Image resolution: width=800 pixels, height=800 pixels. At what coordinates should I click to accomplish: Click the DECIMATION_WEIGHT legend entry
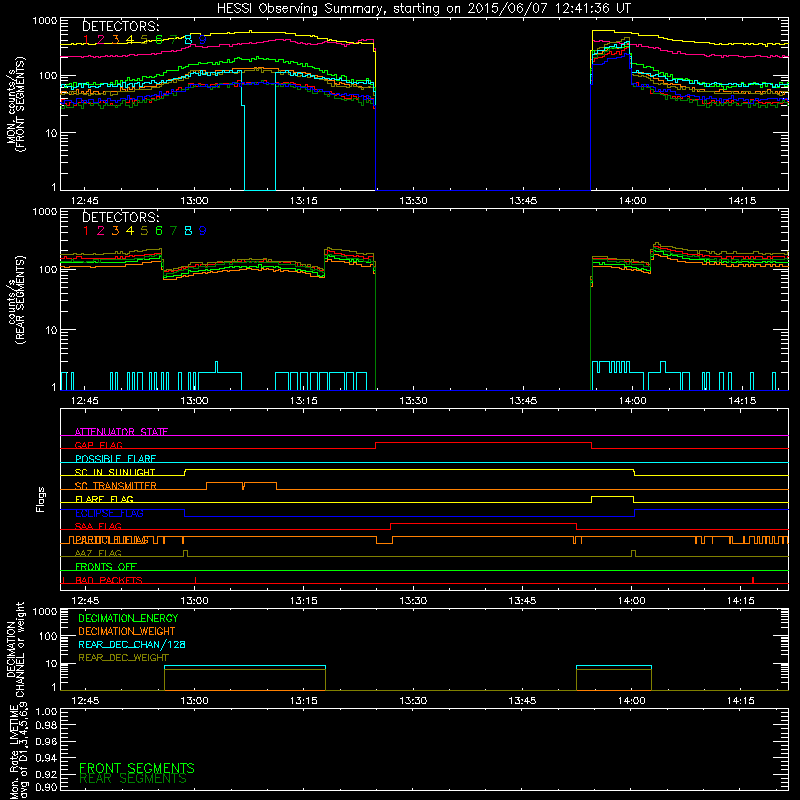click(x=127, y=632)
